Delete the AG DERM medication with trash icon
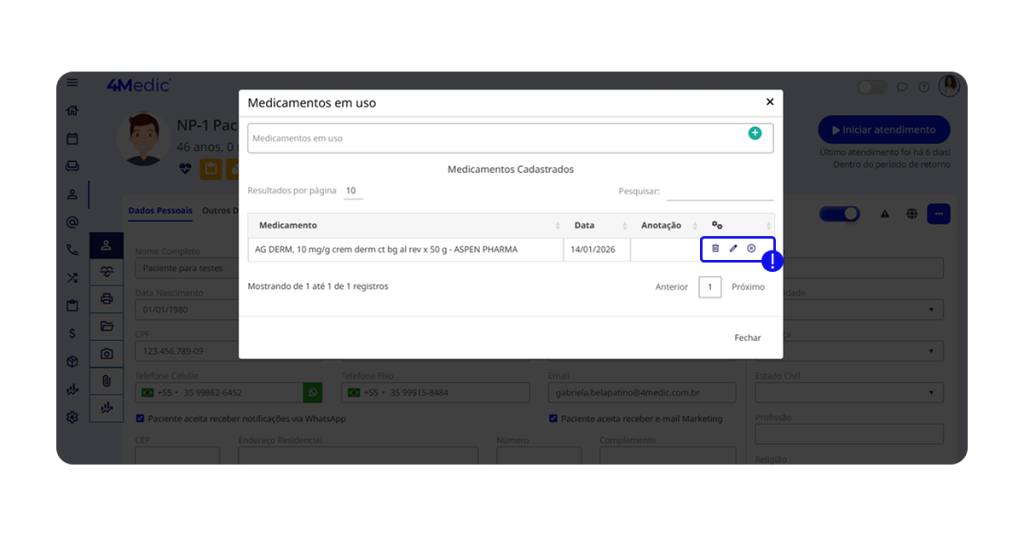The width and height of the screenshot is (1024, 537). pos(715,248)
